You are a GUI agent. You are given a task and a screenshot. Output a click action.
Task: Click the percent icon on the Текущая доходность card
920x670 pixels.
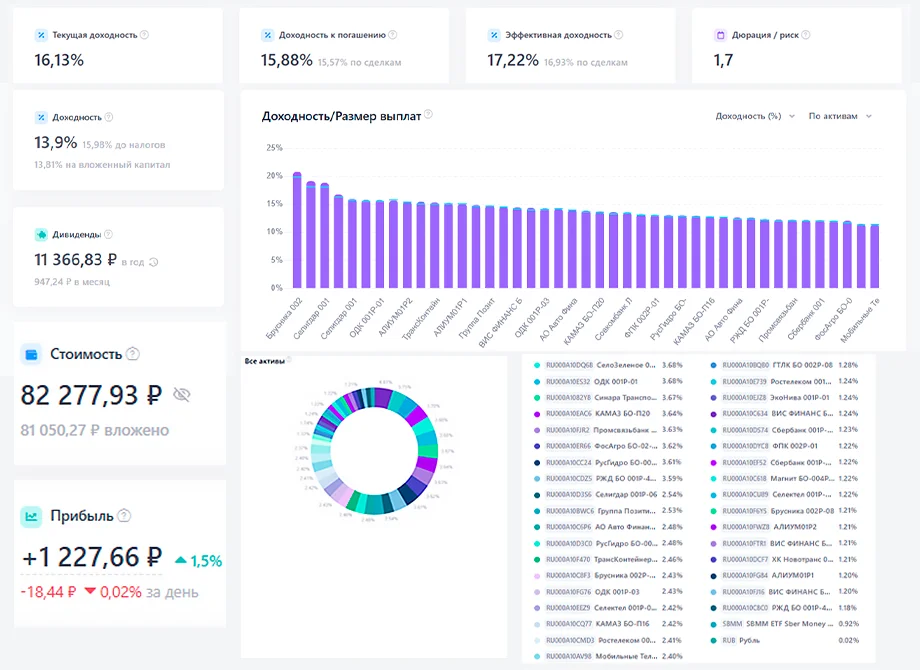tap(41, 35)
